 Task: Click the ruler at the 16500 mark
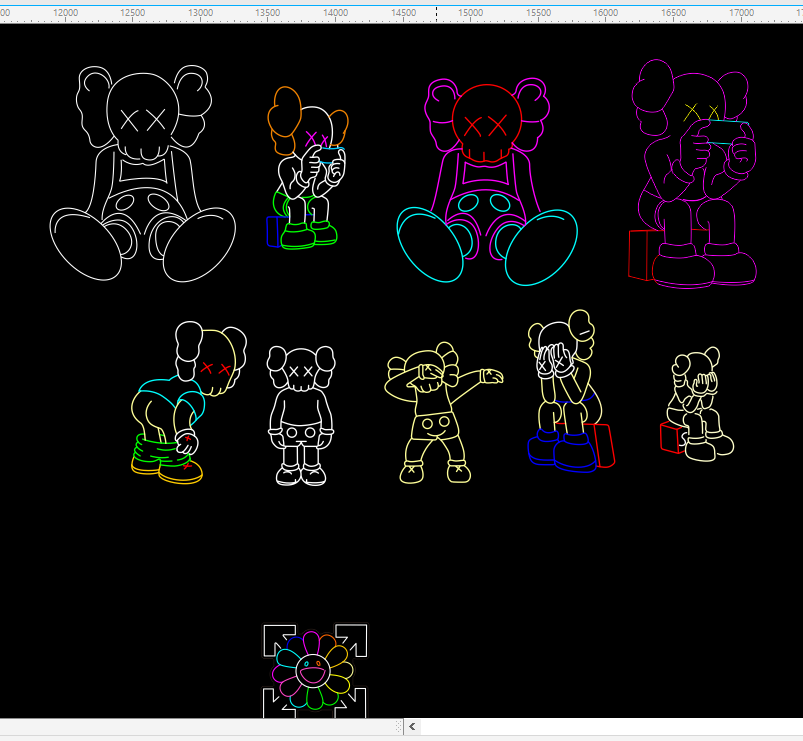coord(673,13)
